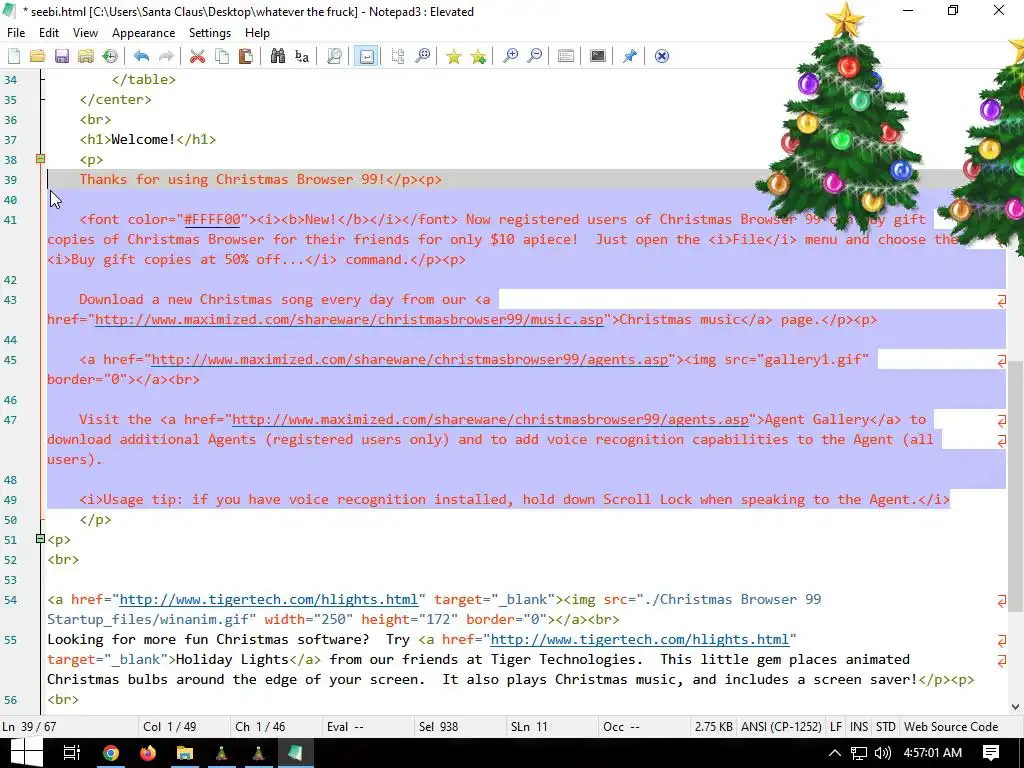This screenshot has width=1024, height=768.
Task: Launch the command line console icon
Action: tap(598, 56)
